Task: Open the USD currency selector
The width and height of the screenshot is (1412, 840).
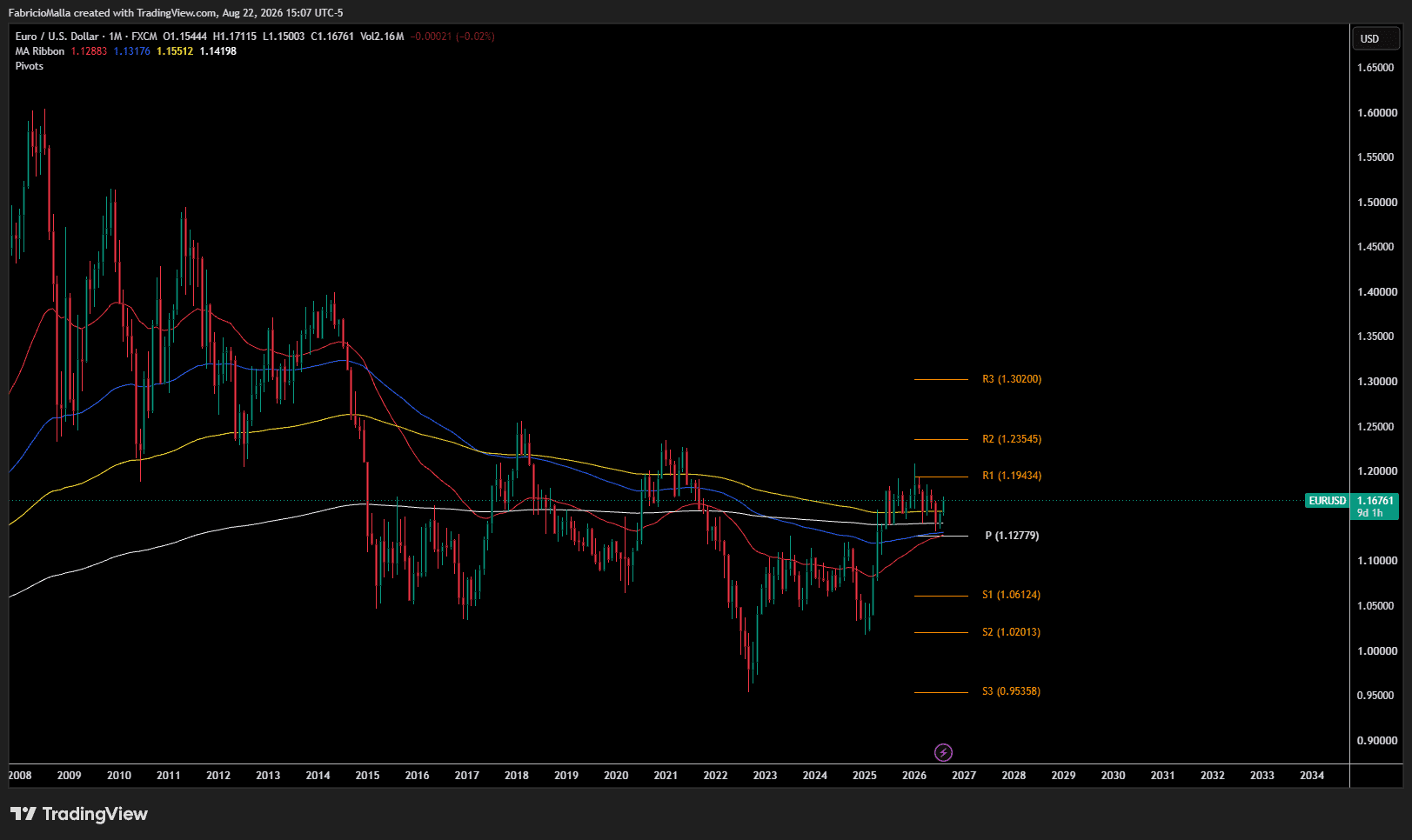Action: coord(1375,38)
